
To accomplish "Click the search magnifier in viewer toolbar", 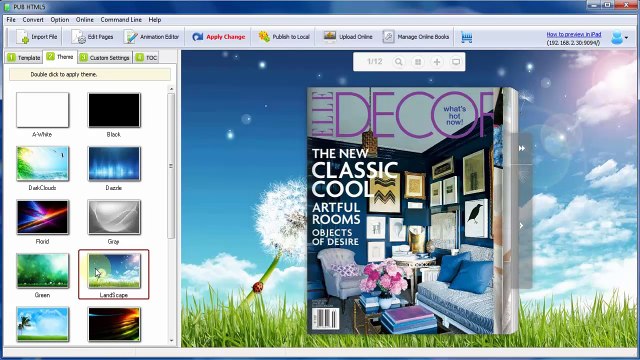I will coord(398,62).
